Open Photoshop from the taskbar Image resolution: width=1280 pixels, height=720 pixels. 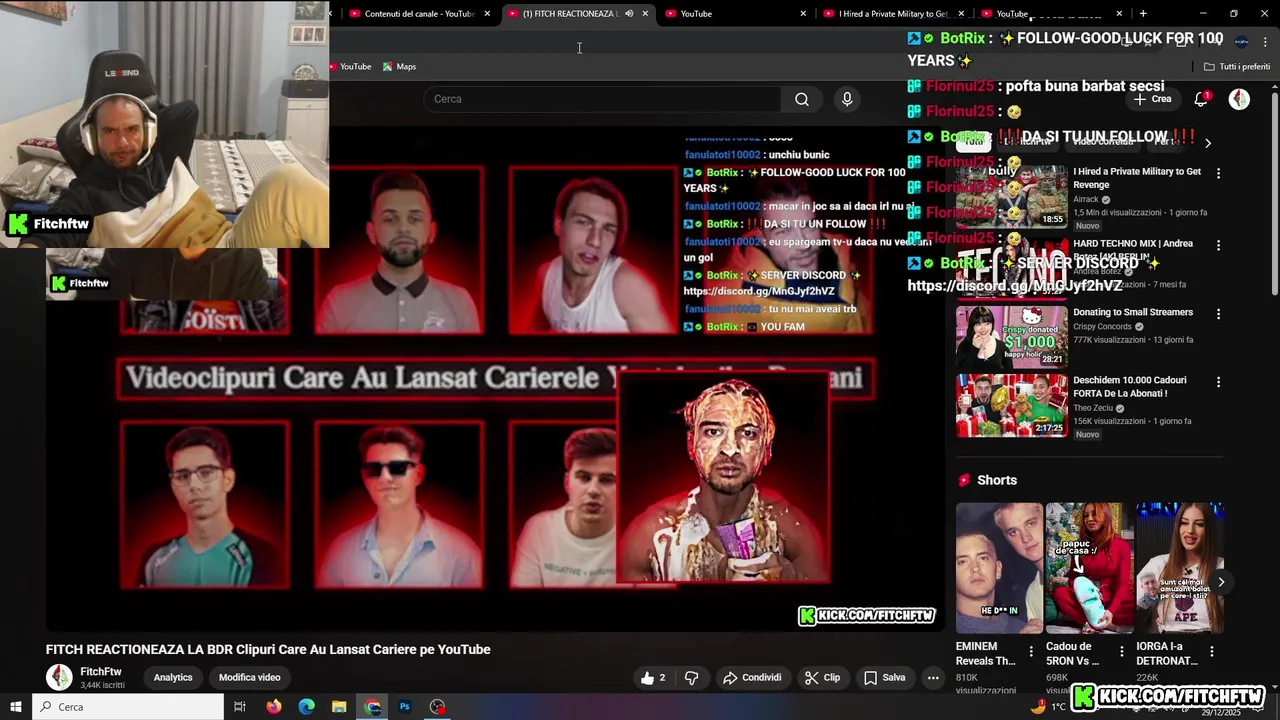[405, 707]
